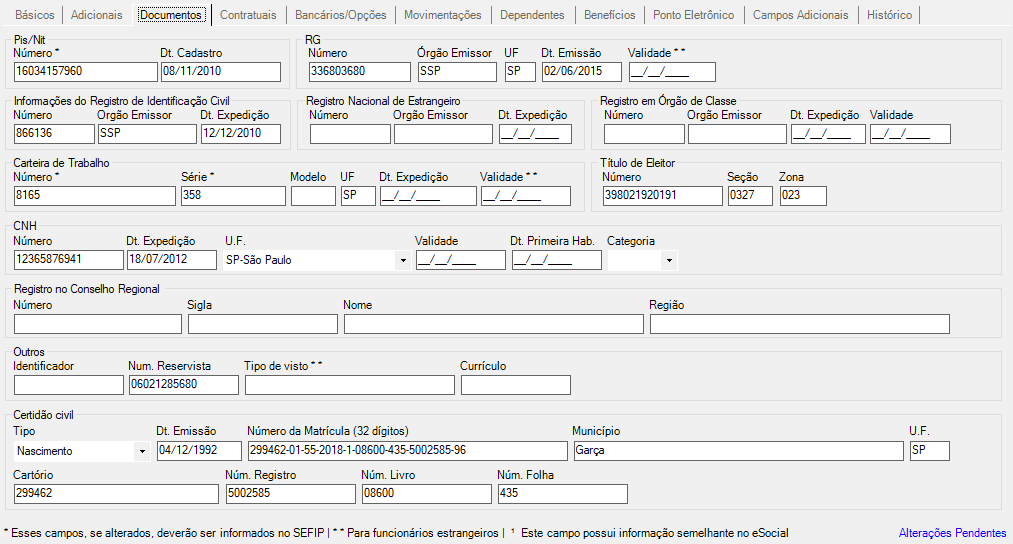Focus the Número da Matrícula field
The width and height of the screenshot is (1013, 544).
[408, 451]
